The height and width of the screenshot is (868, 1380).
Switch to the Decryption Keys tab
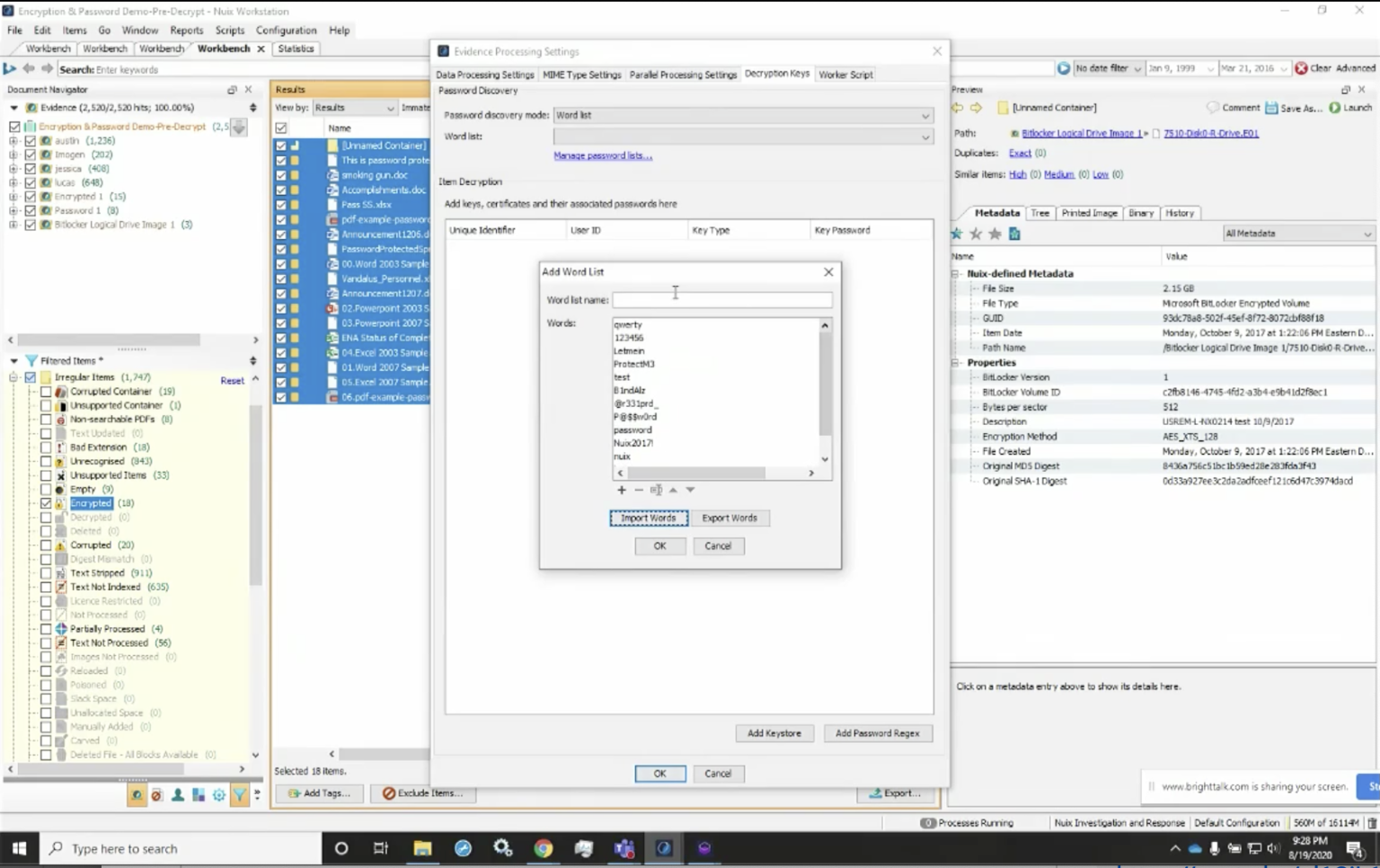776,74
